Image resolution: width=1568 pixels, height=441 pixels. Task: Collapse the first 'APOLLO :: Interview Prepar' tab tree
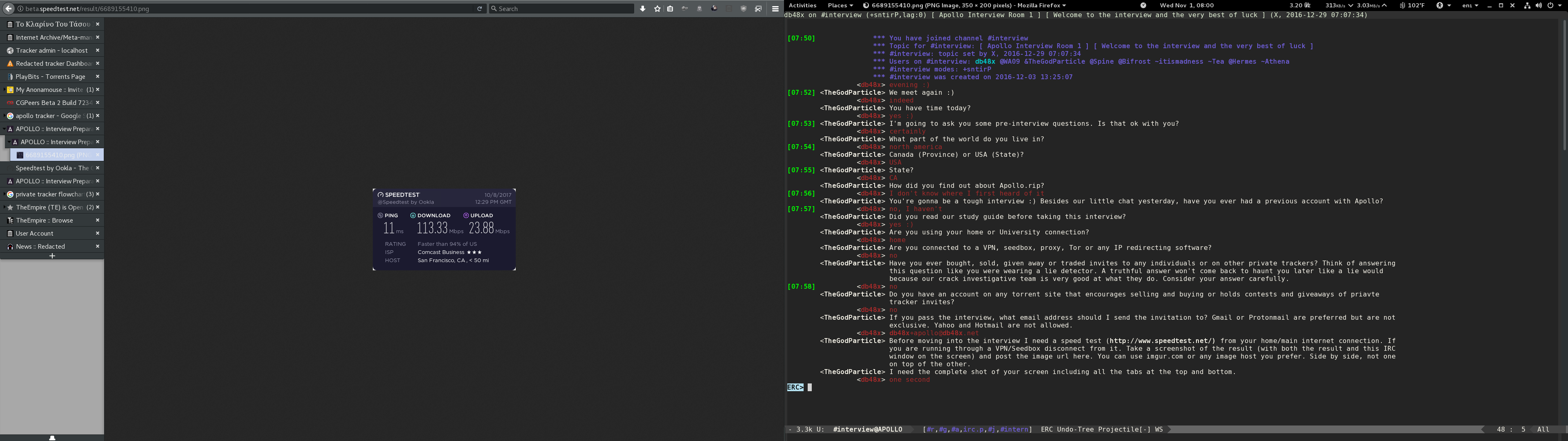pyautogui.click(x=4, y=129)
